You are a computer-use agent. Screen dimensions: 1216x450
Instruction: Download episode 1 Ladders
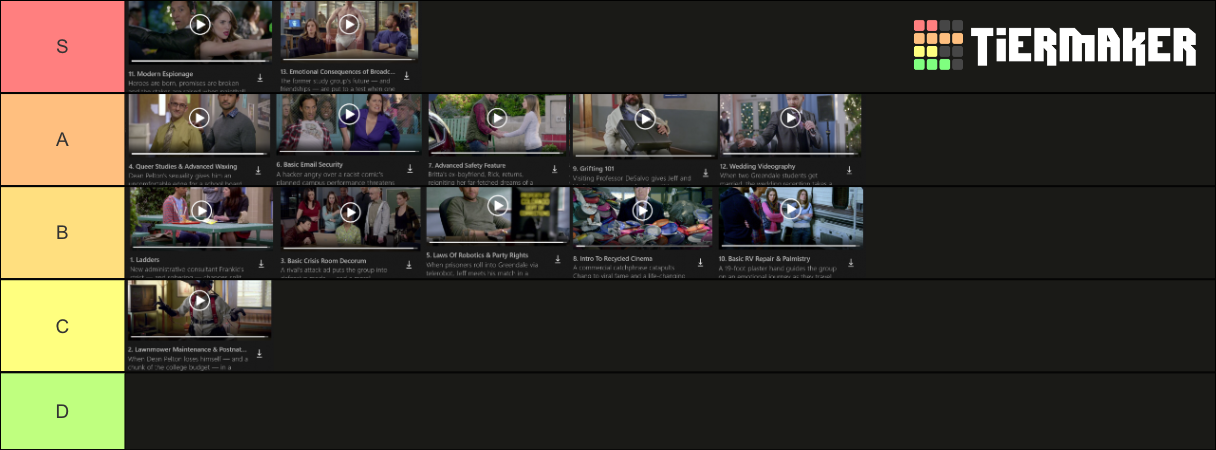pos(260,263)
